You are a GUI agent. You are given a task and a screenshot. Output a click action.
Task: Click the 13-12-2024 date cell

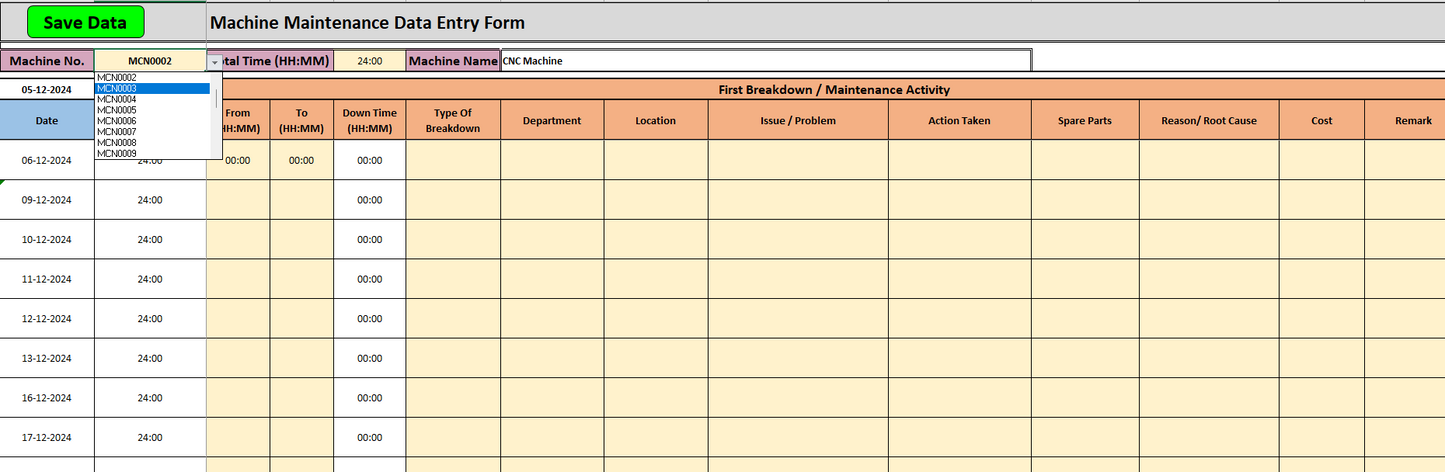coord(47,358)
